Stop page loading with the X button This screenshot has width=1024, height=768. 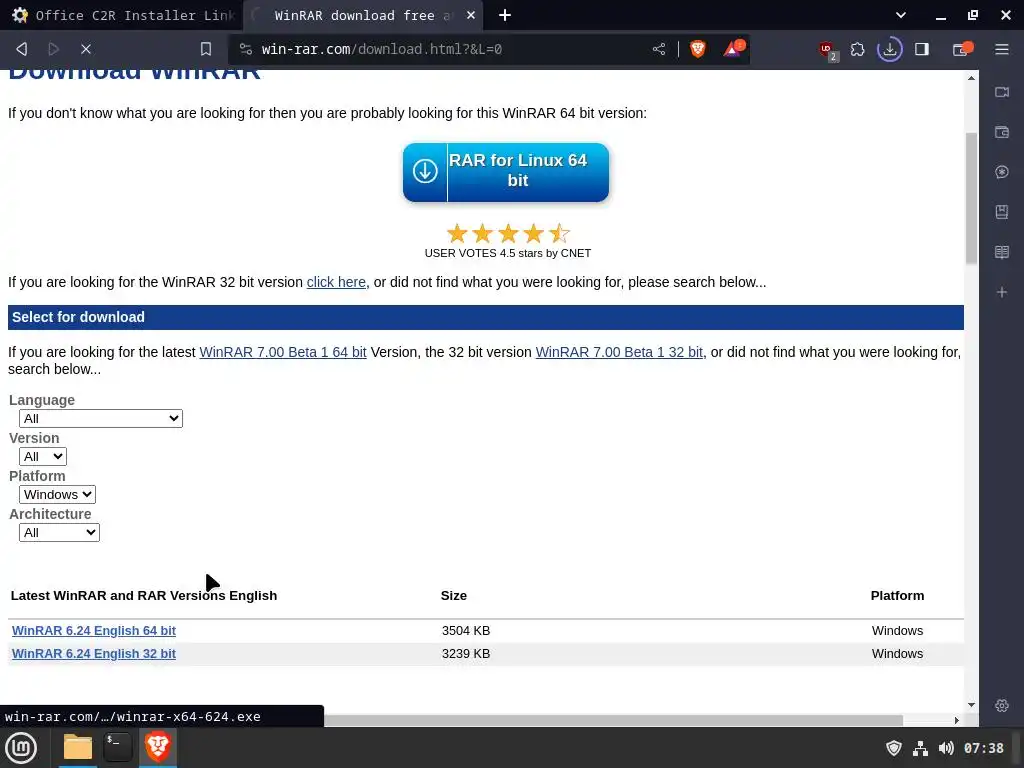click(x=86, y=49)
